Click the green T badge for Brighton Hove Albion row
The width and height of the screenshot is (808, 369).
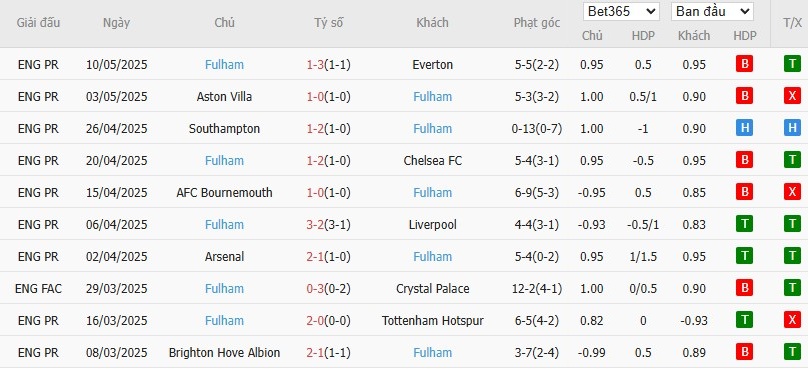[x=792, y=352]
